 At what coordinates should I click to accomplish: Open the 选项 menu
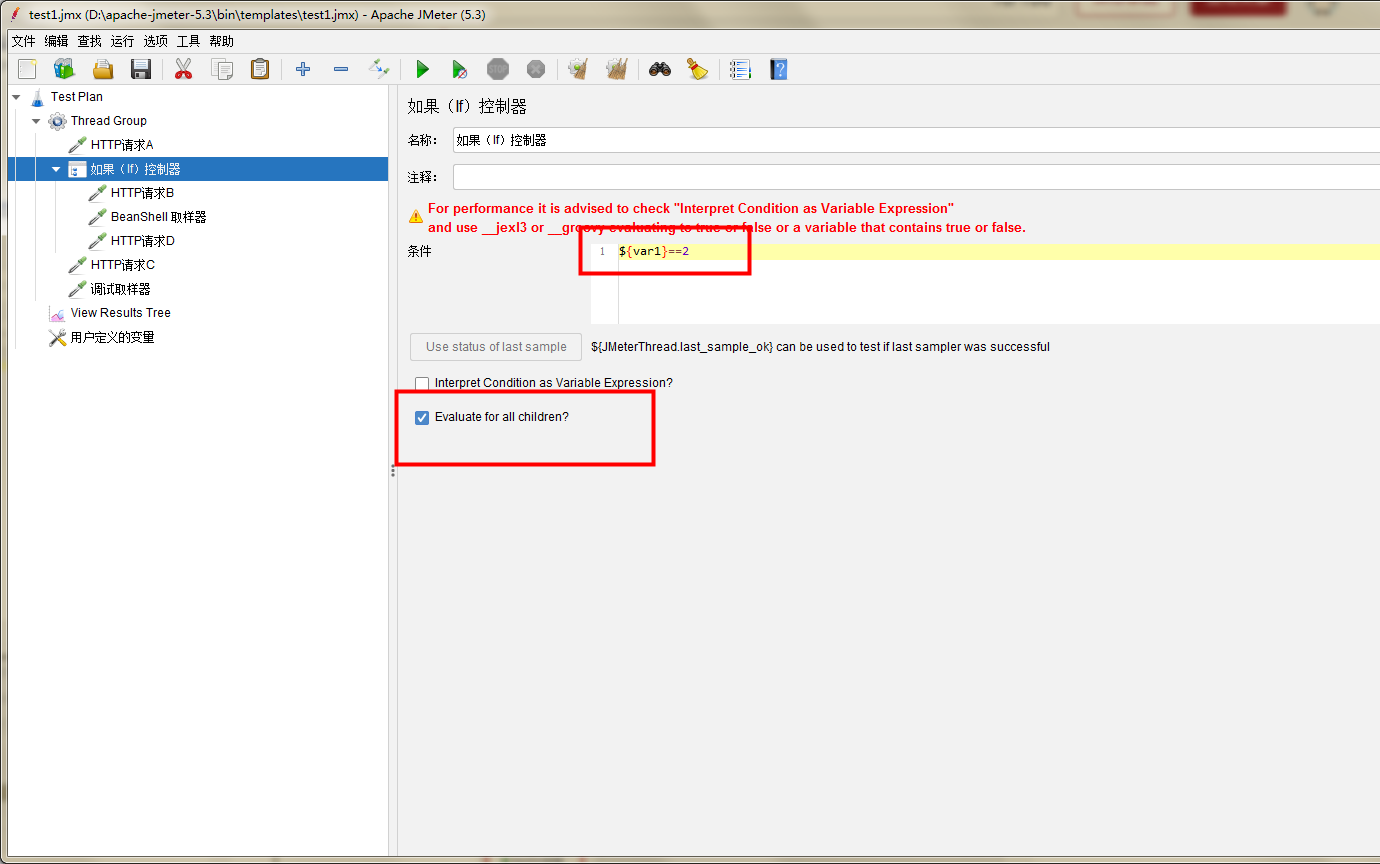(x=155, y=41)
